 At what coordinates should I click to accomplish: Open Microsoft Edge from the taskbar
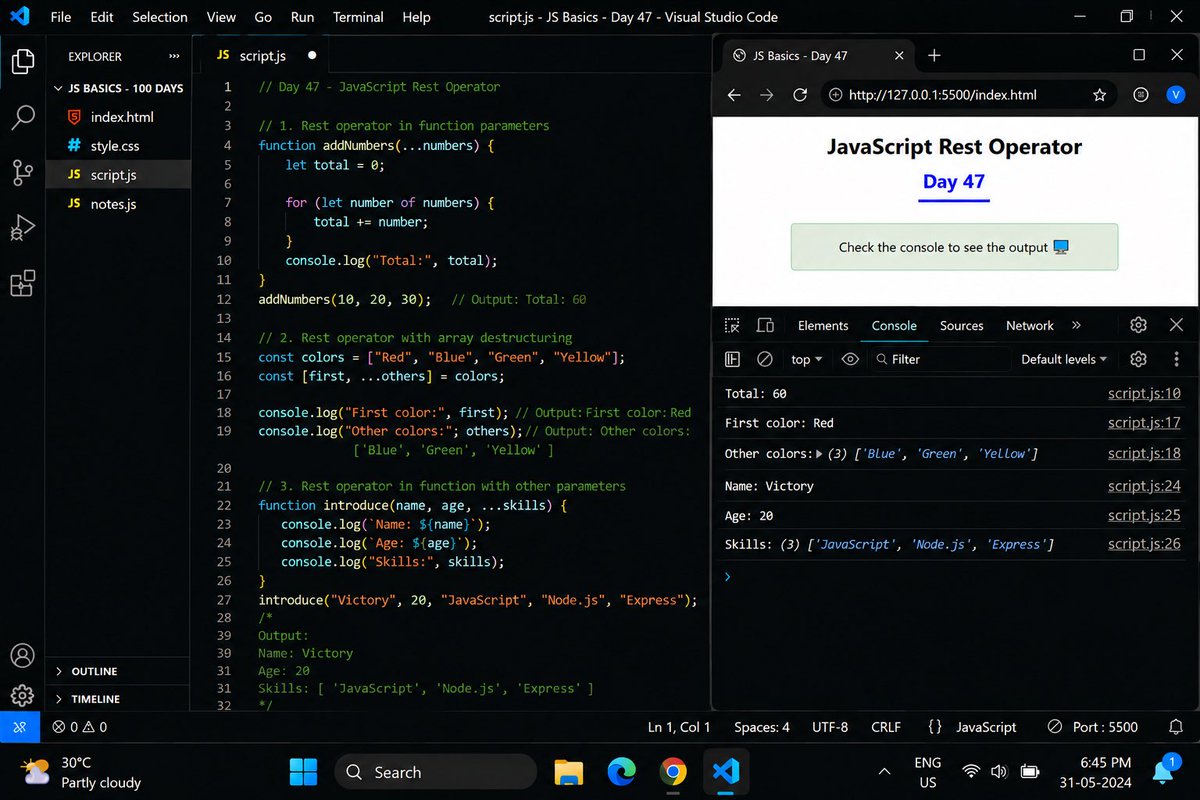(x=621, y=772)
